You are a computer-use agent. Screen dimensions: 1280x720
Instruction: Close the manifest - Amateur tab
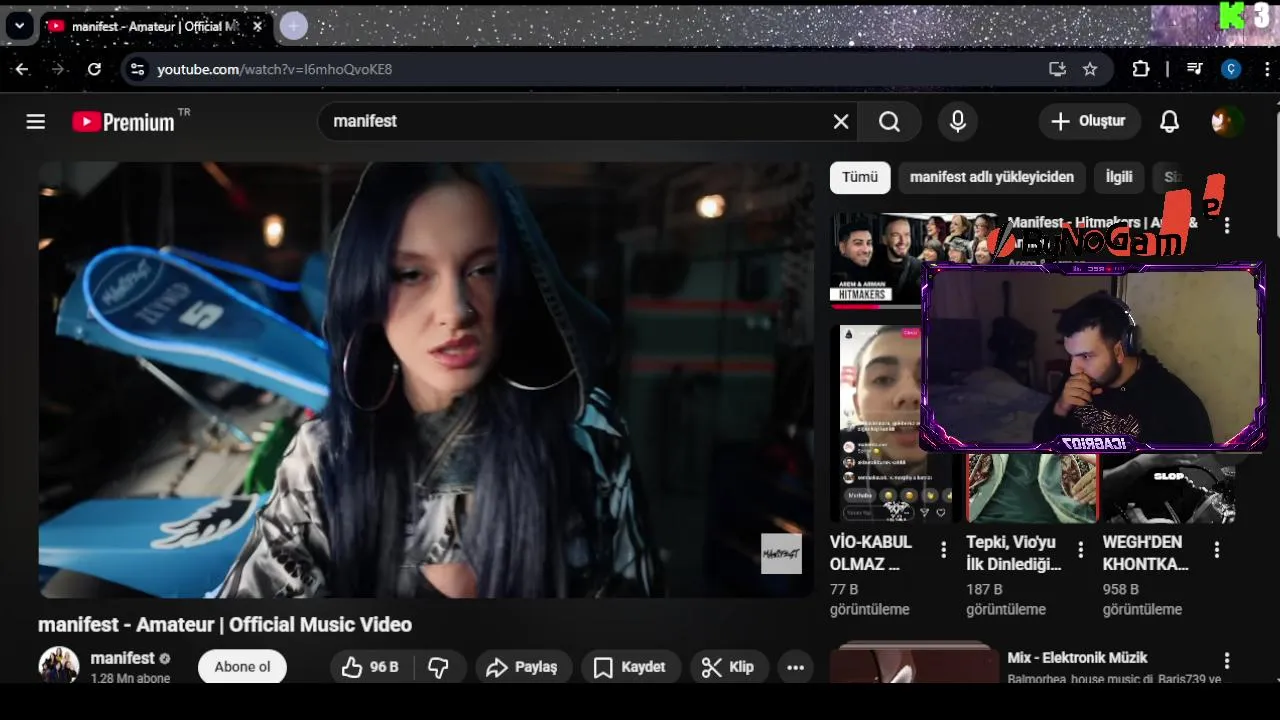coord(257,27)
